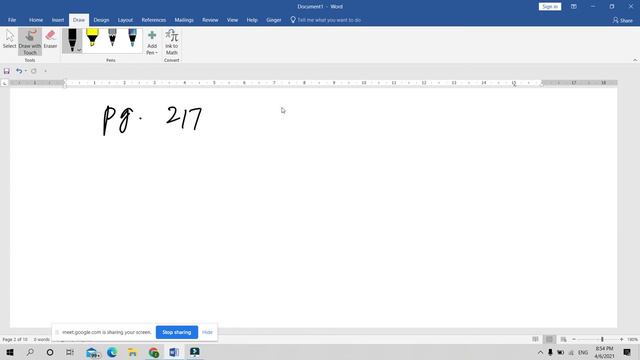640x360 pixels.
Task: Open the Design tab
Action: [x=101, y=20]
